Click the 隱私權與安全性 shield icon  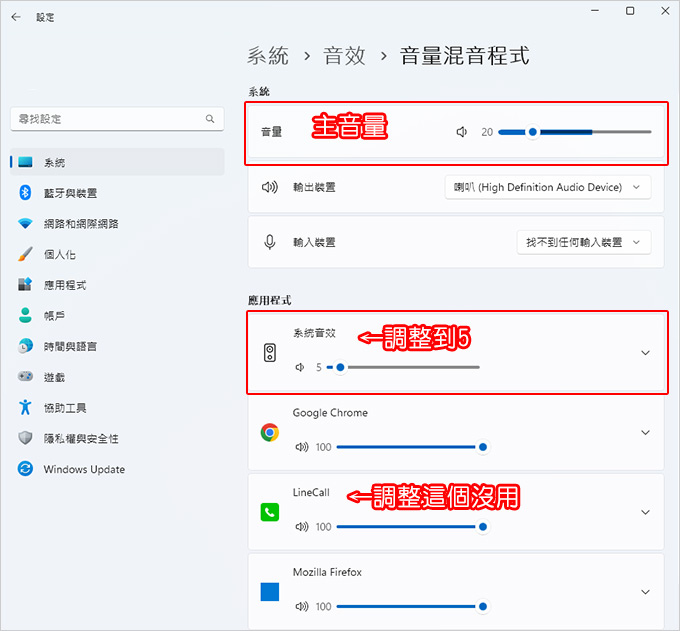tap(25, 438)
